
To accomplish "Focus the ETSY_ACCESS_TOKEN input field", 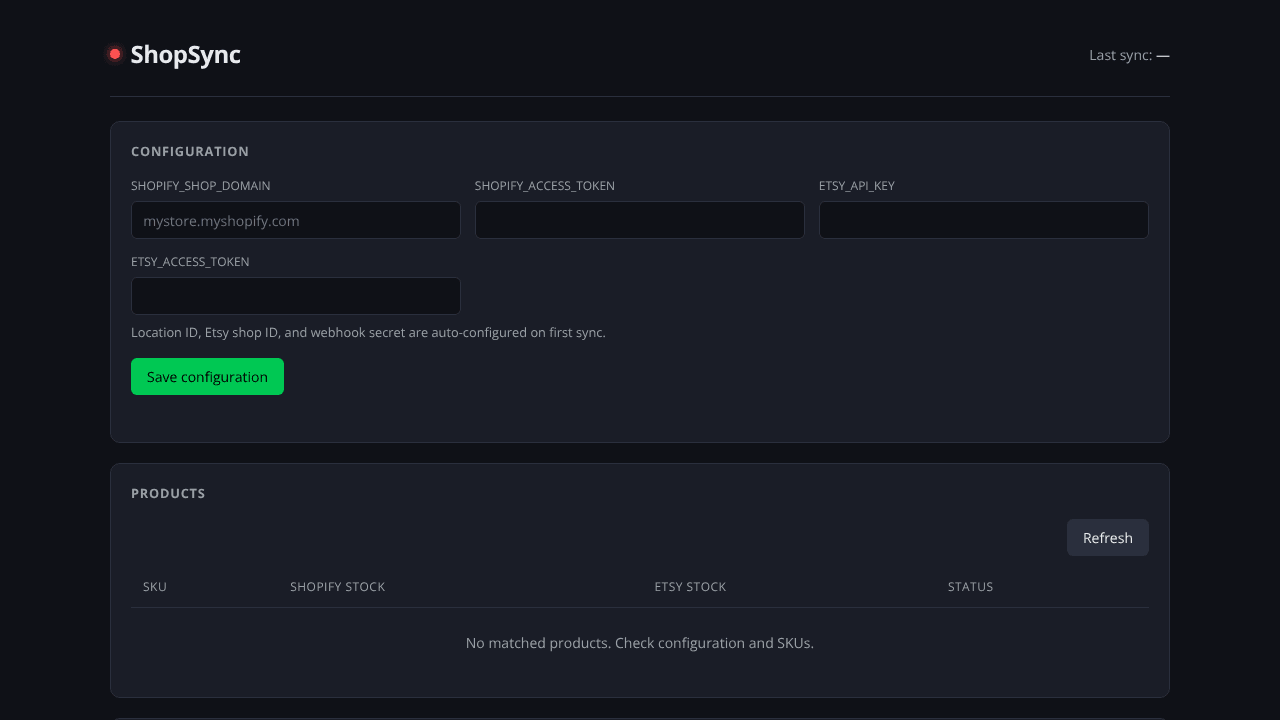I will pyautogui.click(x=296, y=296).
